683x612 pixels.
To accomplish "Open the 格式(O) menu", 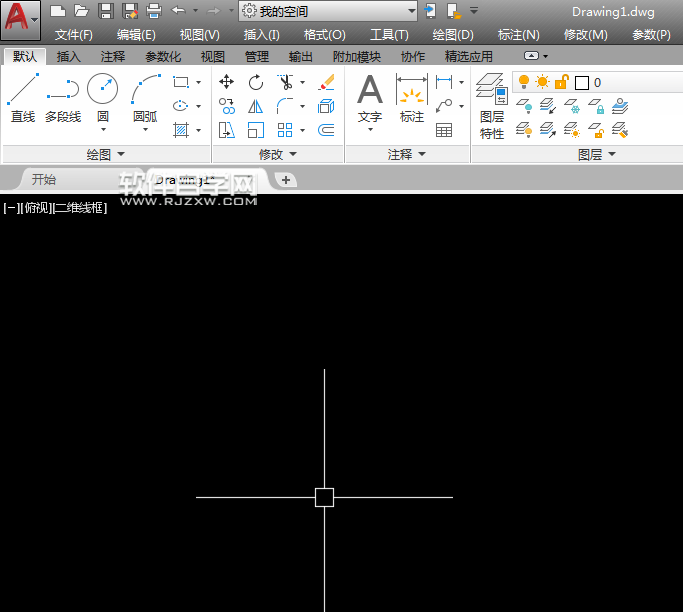I will point(325,34).
